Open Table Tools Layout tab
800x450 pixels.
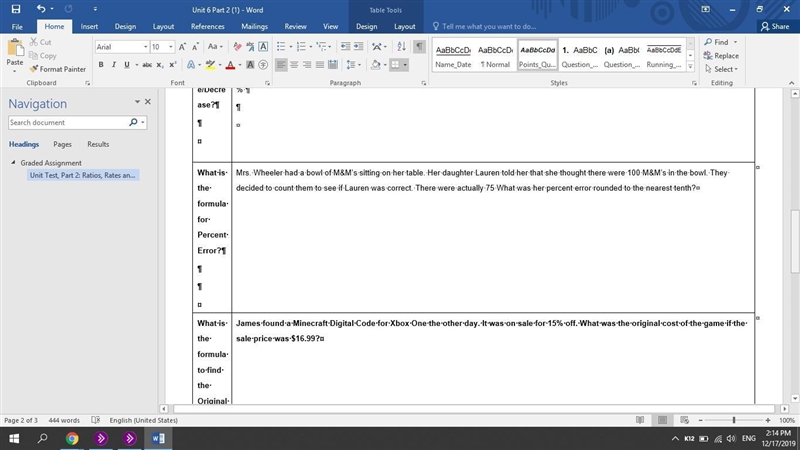pyautogui.click(x=405, y=27)
